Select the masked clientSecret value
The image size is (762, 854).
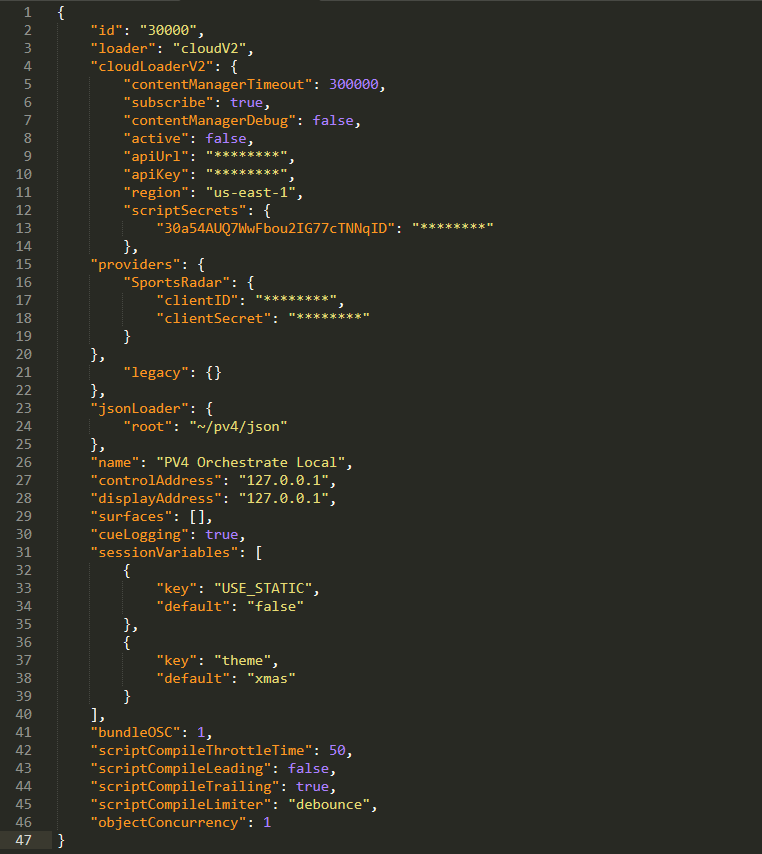[x=329, y=318]
